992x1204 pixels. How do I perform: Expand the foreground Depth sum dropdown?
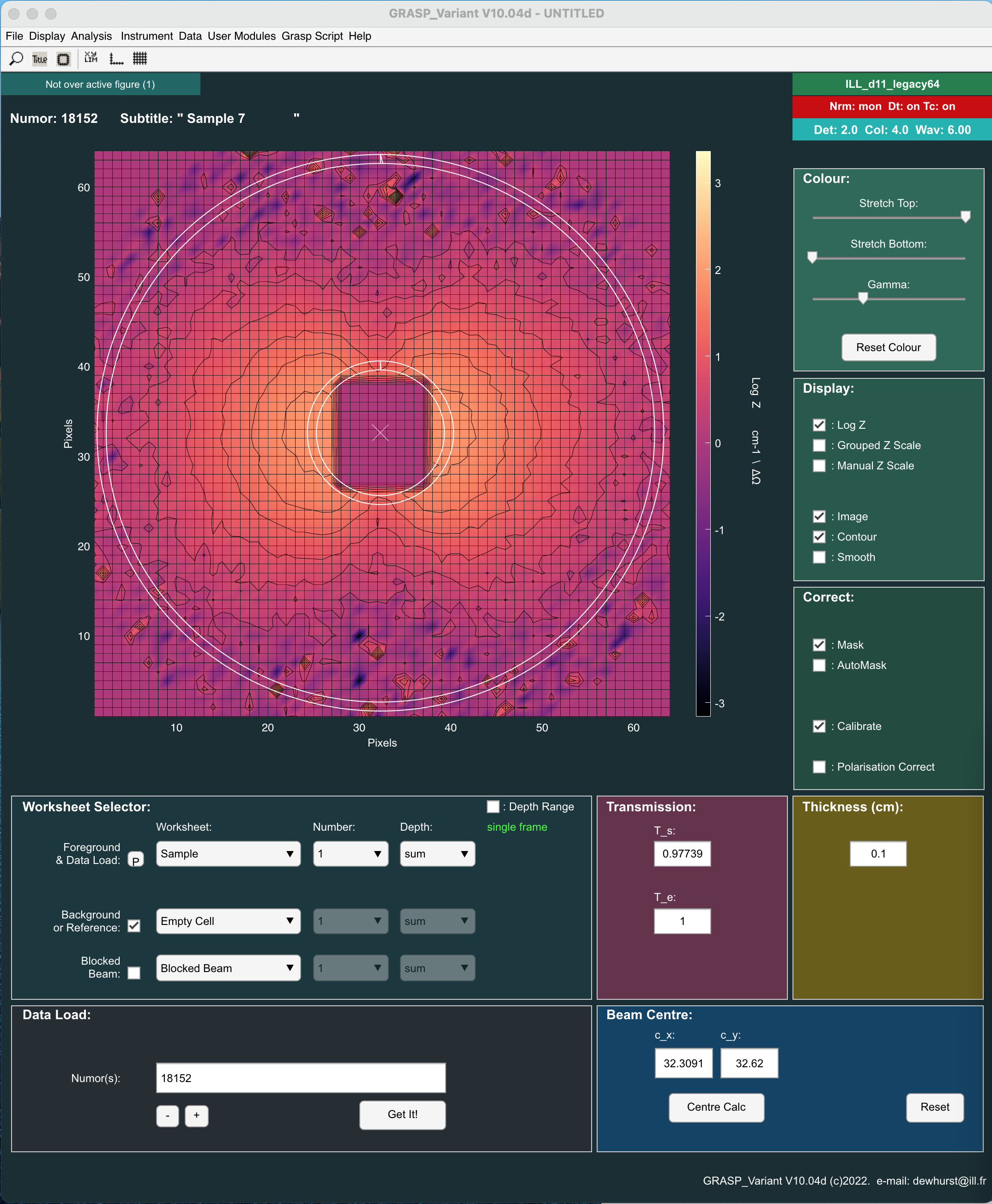437,853
